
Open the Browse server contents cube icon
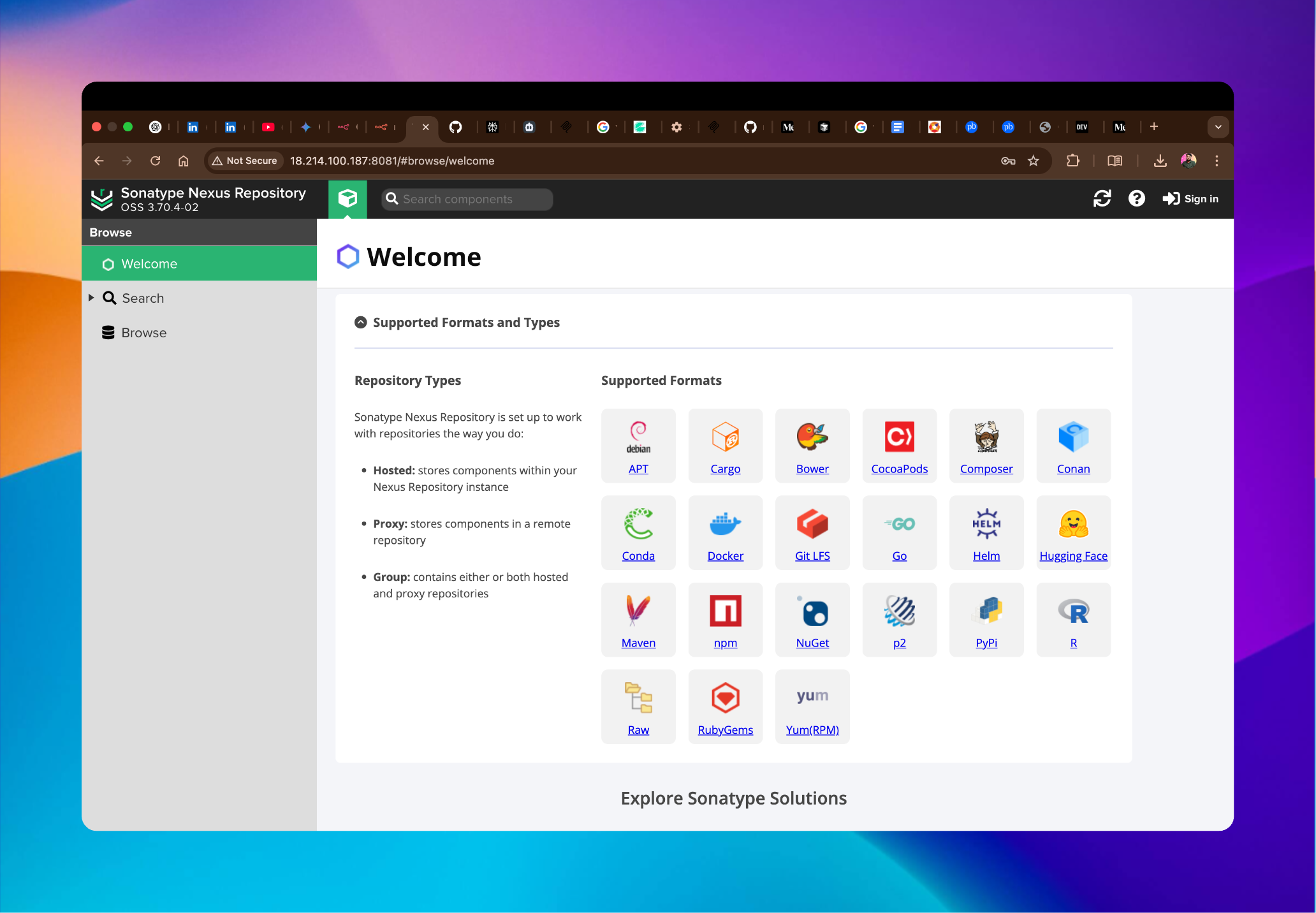pos(347,199)
